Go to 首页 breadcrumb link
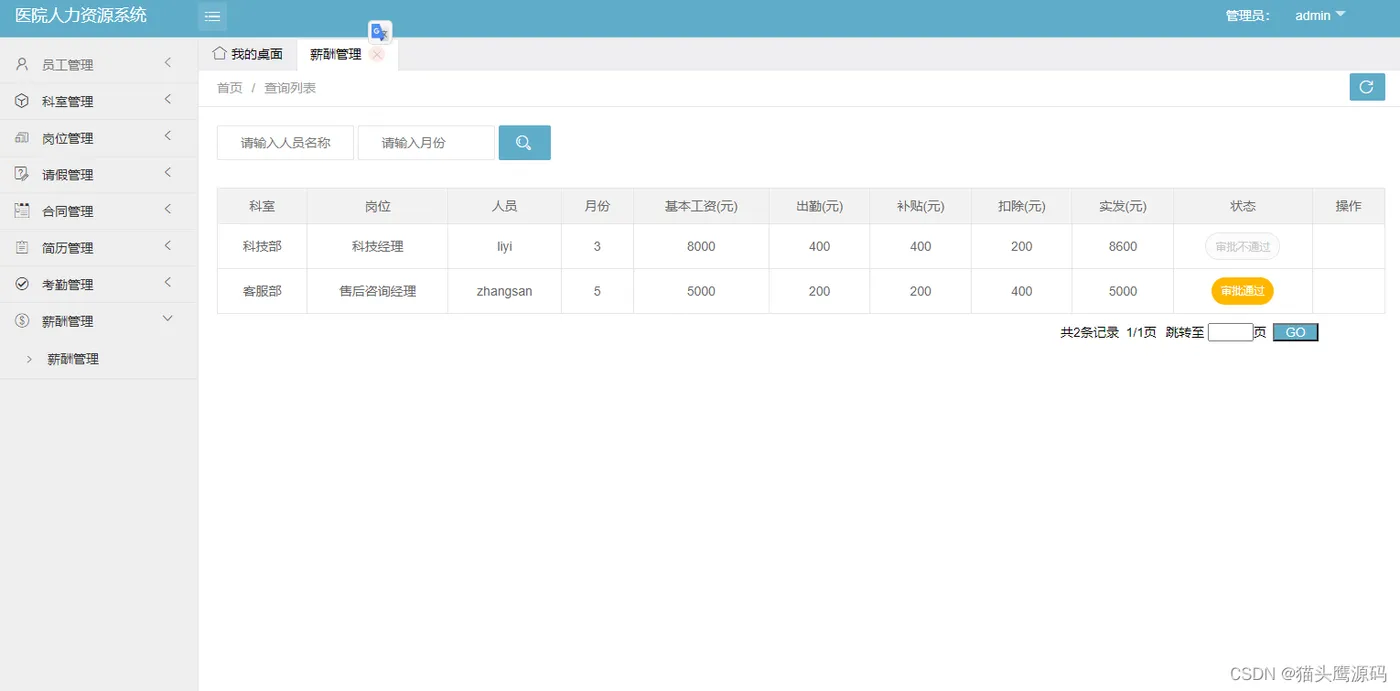The height and width of the screenshot is (691, 1400). tap(230, 88)
